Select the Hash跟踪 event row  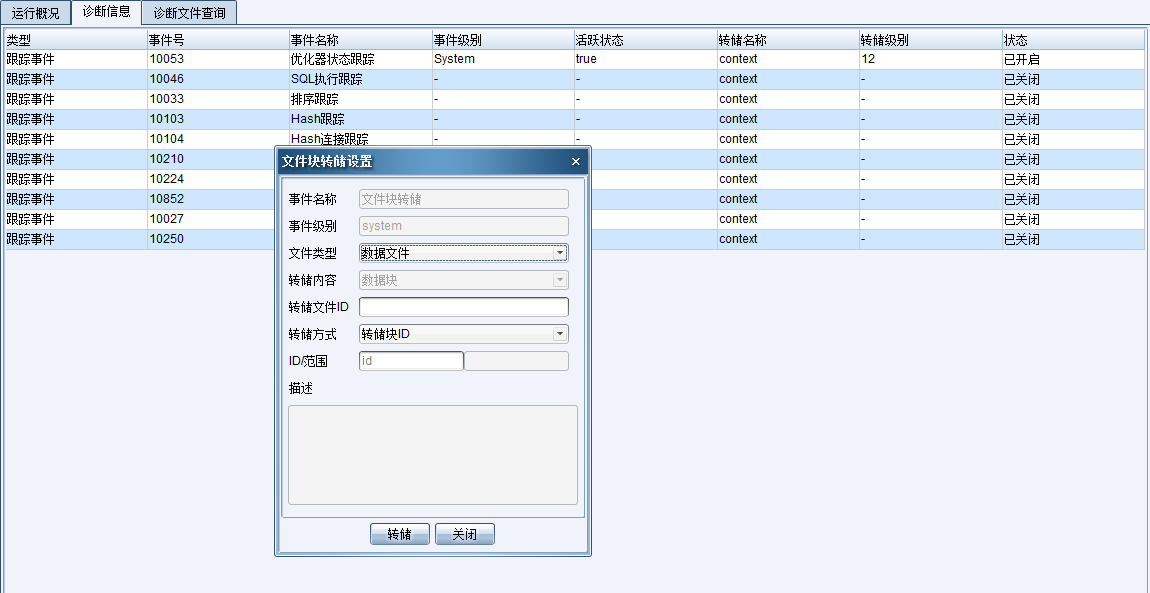point(150,119)
